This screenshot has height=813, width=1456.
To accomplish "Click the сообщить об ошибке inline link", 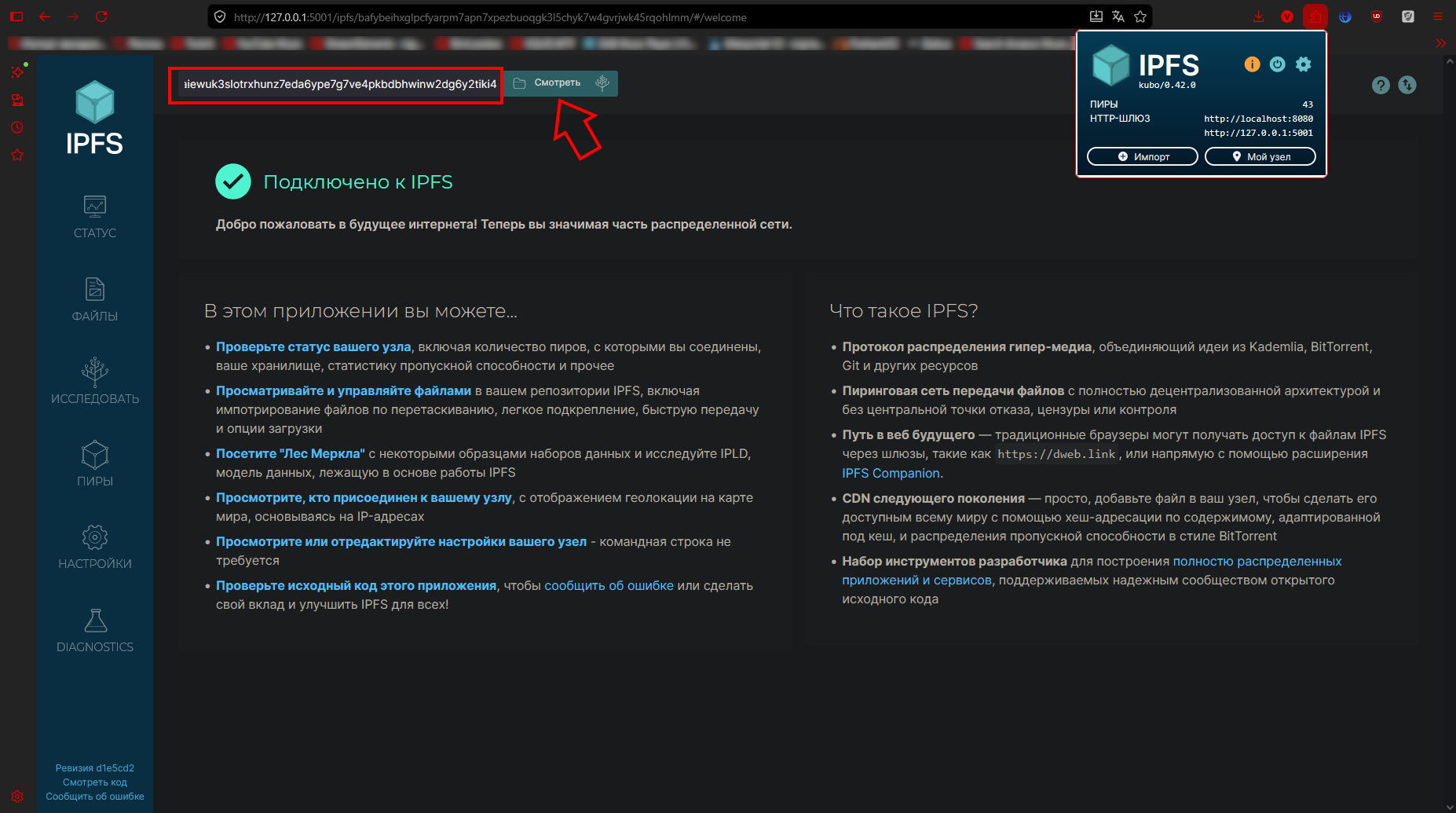I will tap(609, 586).
